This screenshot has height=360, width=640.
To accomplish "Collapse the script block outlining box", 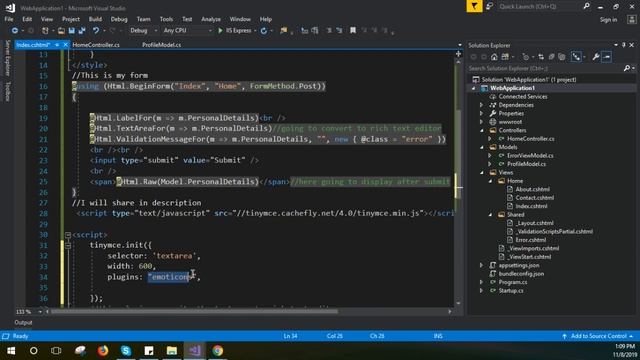I will click(x=68, y=235).
